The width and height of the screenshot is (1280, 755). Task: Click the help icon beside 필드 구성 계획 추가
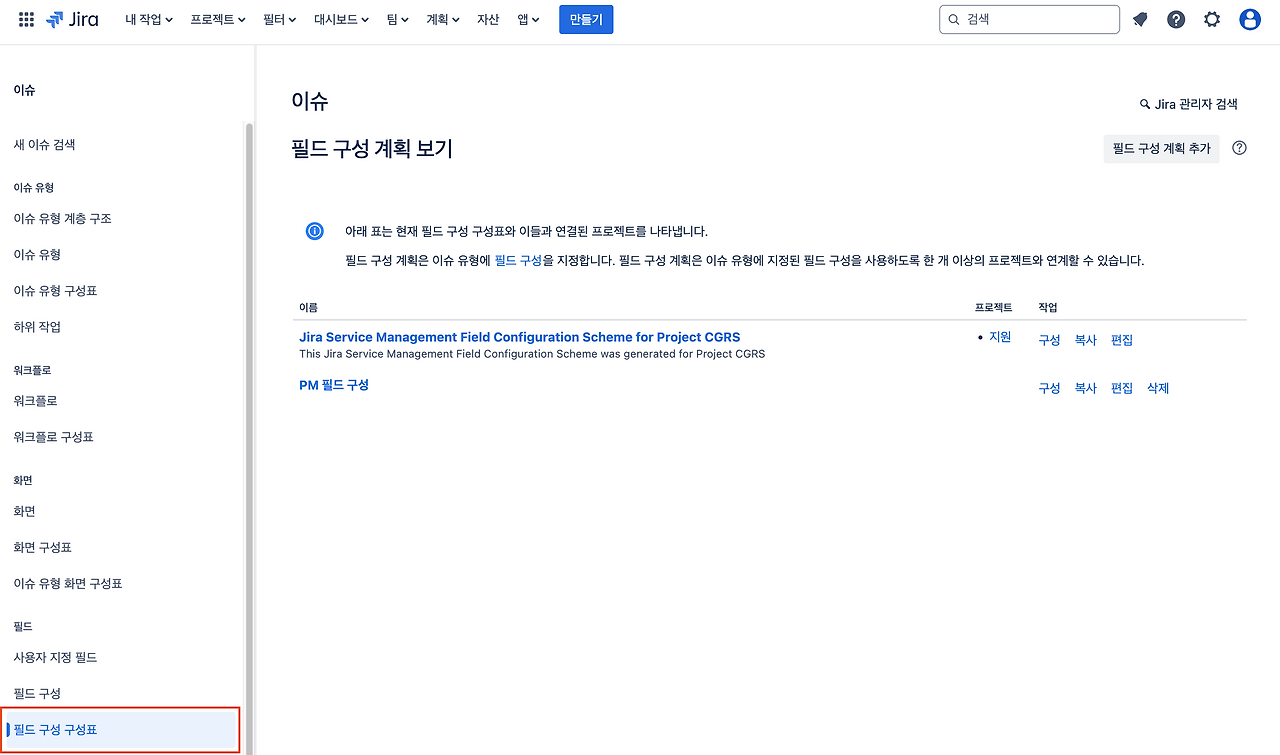(x=1238, y=147)
